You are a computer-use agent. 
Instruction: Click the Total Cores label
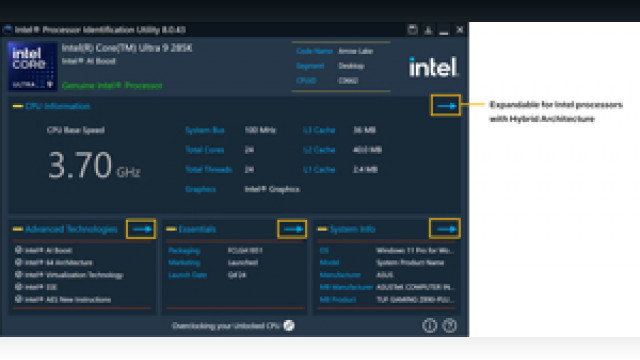tap(204, 150)
